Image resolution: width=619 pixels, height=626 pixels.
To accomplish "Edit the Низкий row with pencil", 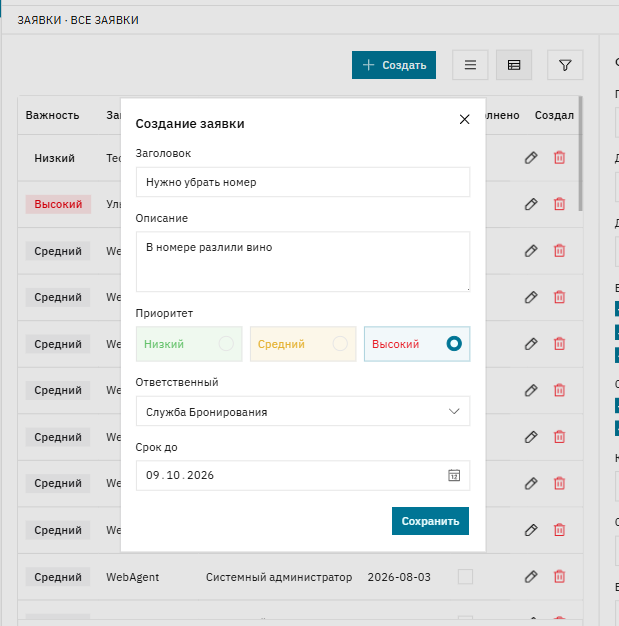I will pyautogui.click(x=531, y=158).
